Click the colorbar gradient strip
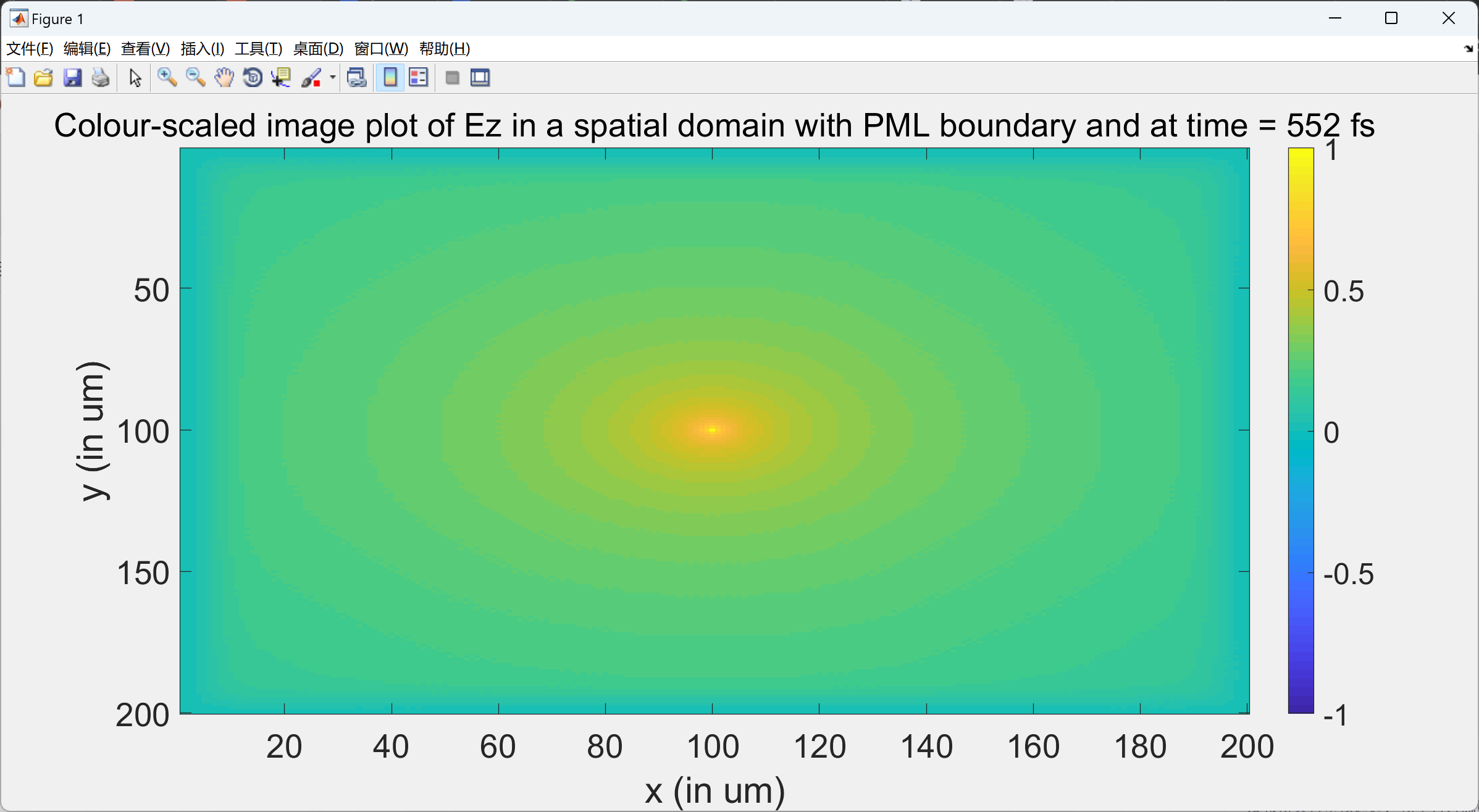This screenshot has height=812, width=1479. [1301, 430]
